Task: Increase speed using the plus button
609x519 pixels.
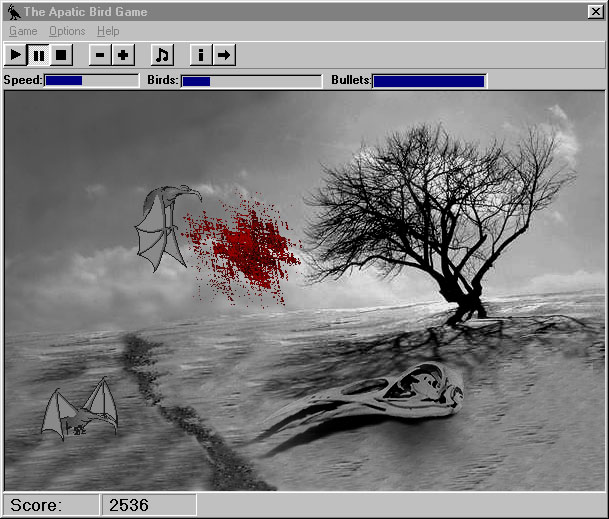Action: 123,55
